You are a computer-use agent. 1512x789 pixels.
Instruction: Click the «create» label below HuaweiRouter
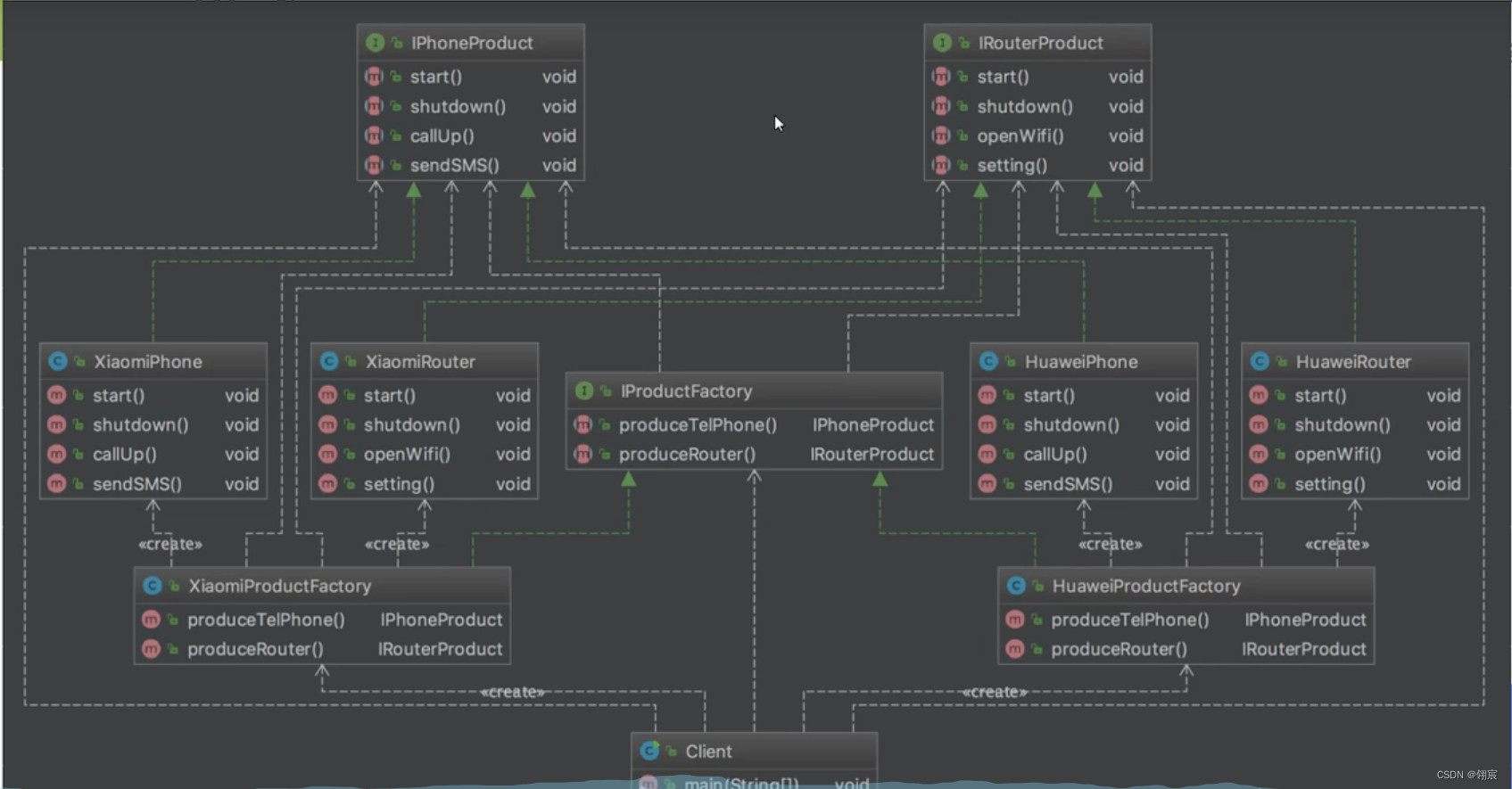coord(1337,544)
